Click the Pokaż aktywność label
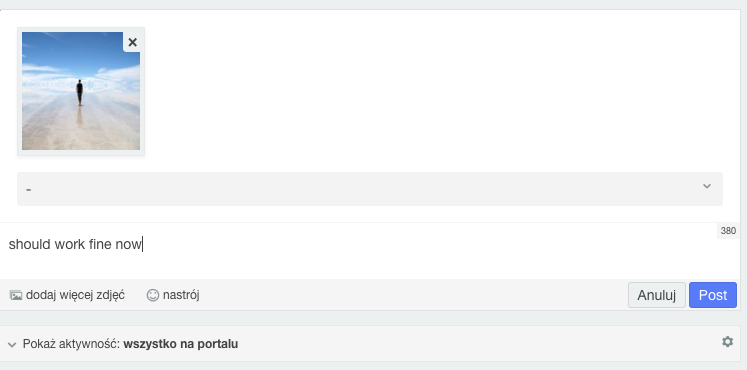 click(71, 344)
